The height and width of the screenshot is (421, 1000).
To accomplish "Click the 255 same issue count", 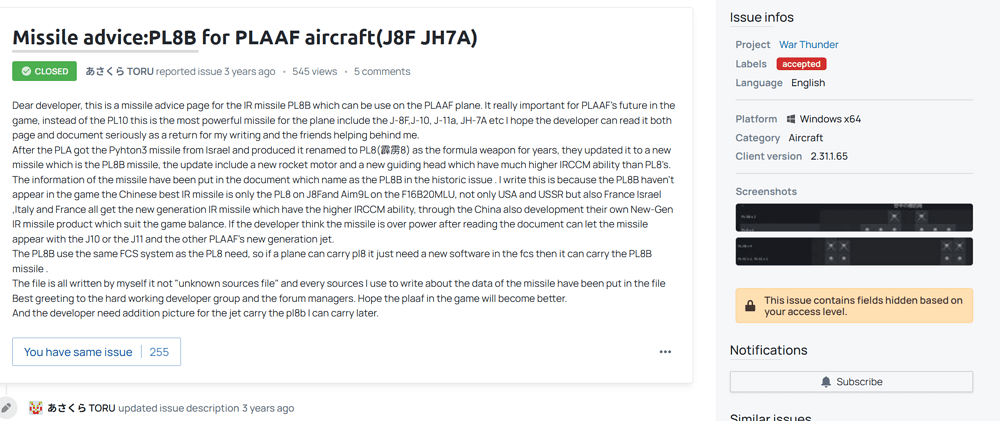I will click(159, 352).
